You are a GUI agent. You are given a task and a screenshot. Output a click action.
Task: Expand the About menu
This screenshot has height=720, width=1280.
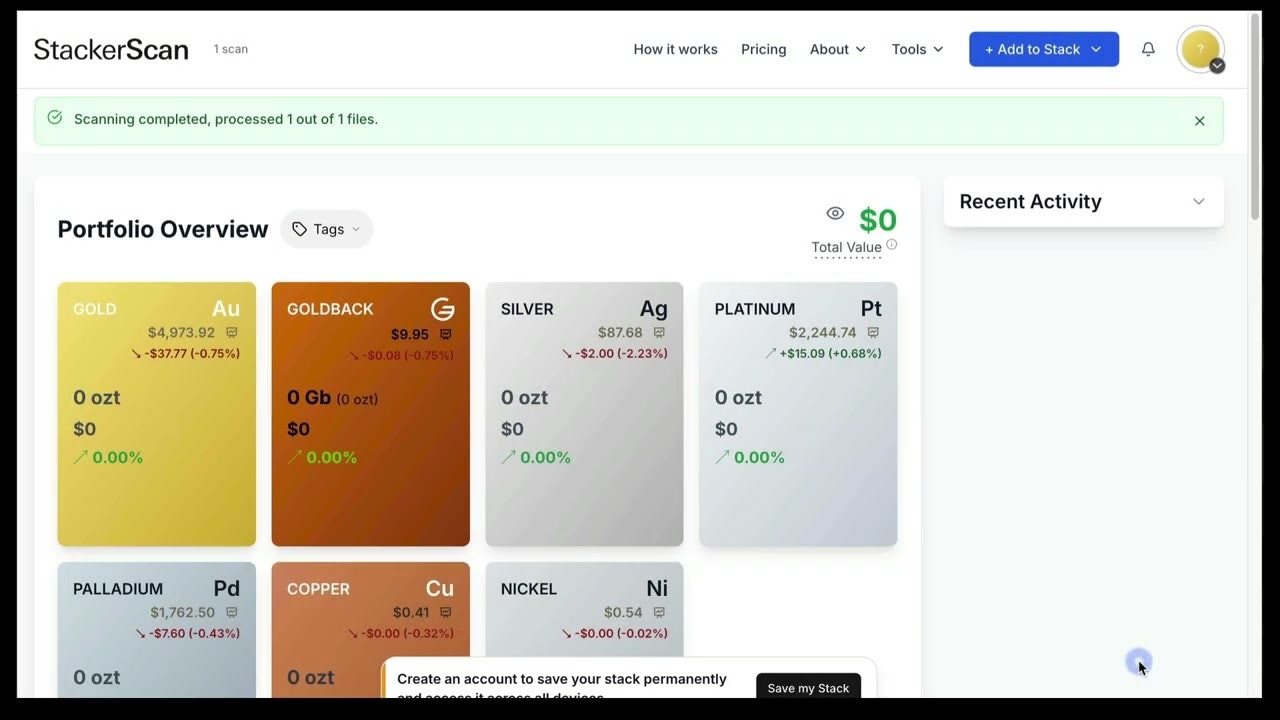(838, 49)
